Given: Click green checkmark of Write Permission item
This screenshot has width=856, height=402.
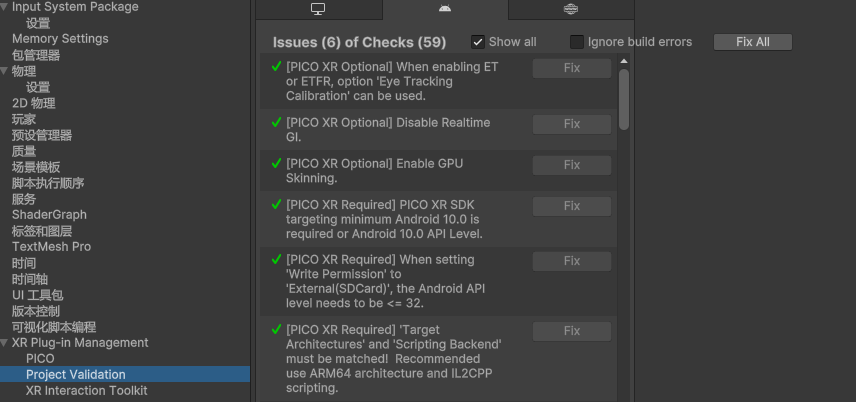Looking at the screenshot, I should (x=276, y=259).
